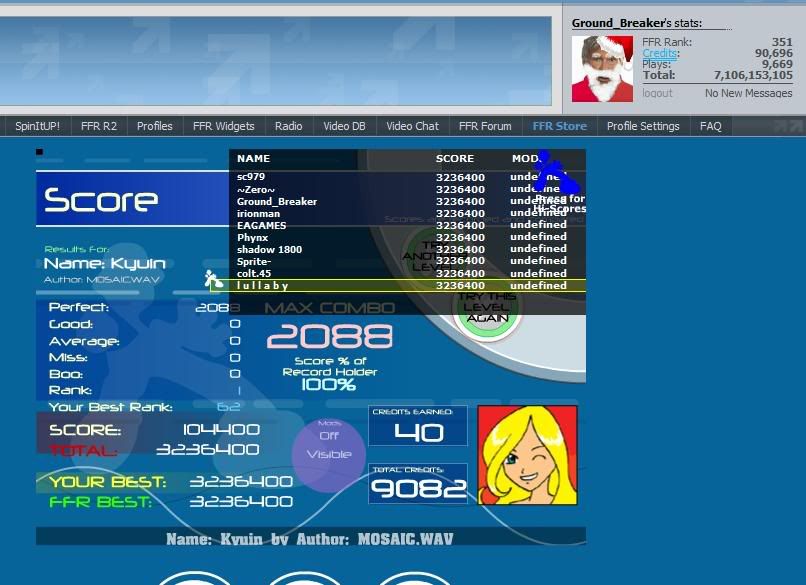The height and width of the screenshot is (585, 806).
Task: Open the FAQ page
Action: coord(710,126)
